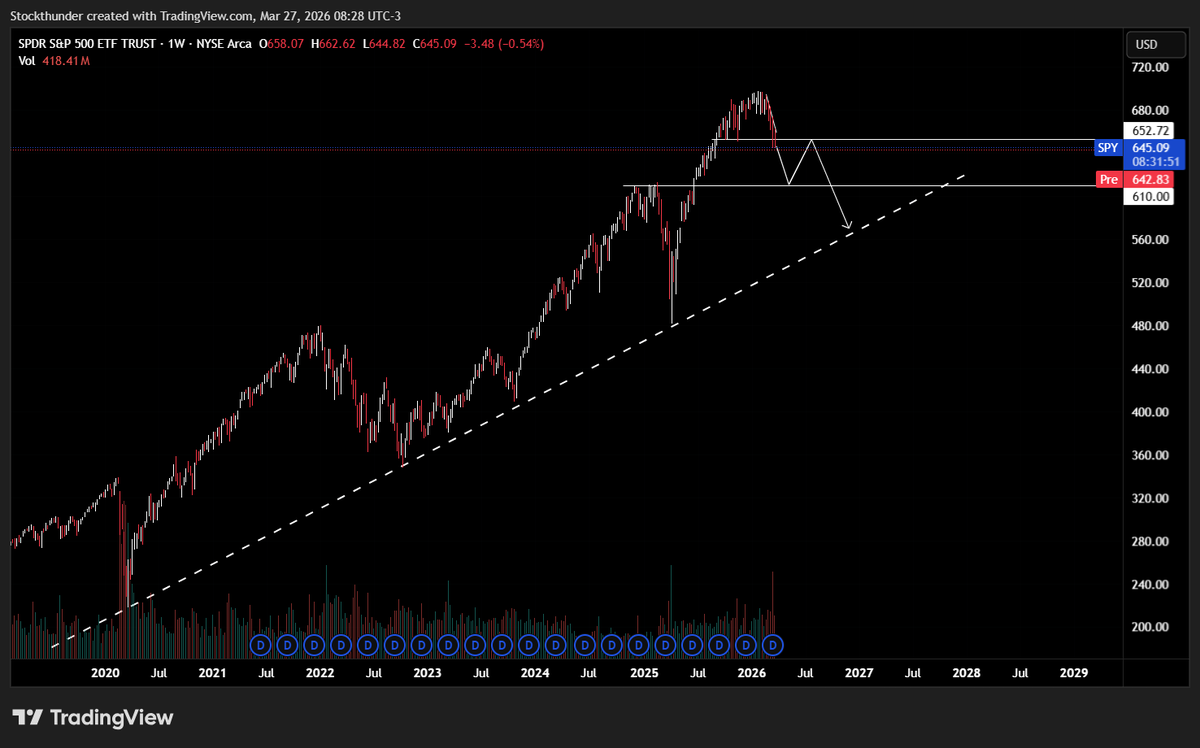Click the 2023 time axis label
1200x748 pixels.
coord(427,674)
